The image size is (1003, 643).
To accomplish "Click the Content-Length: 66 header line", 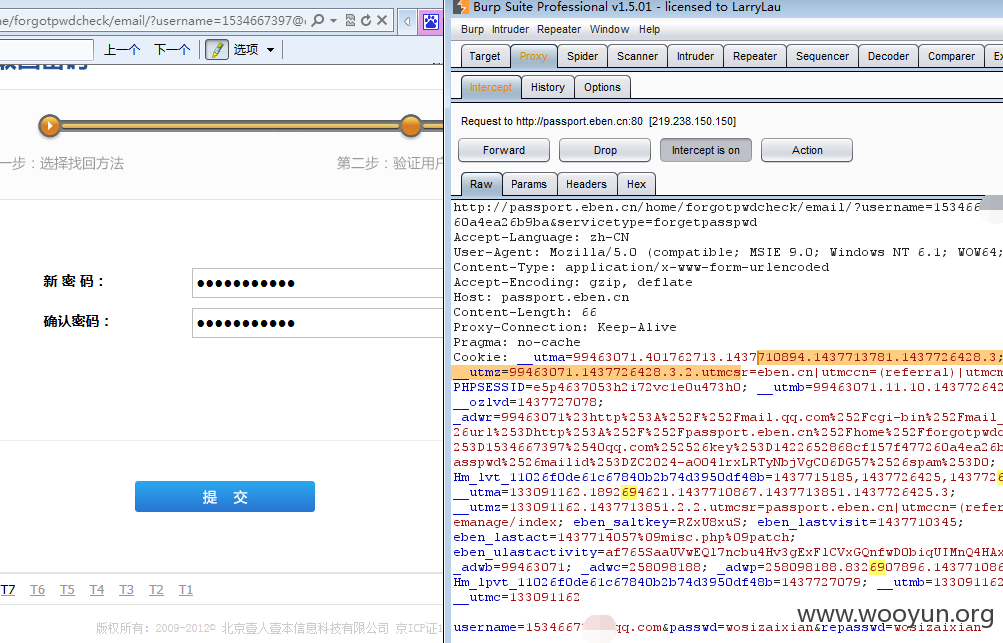I will tap(525, 312).
